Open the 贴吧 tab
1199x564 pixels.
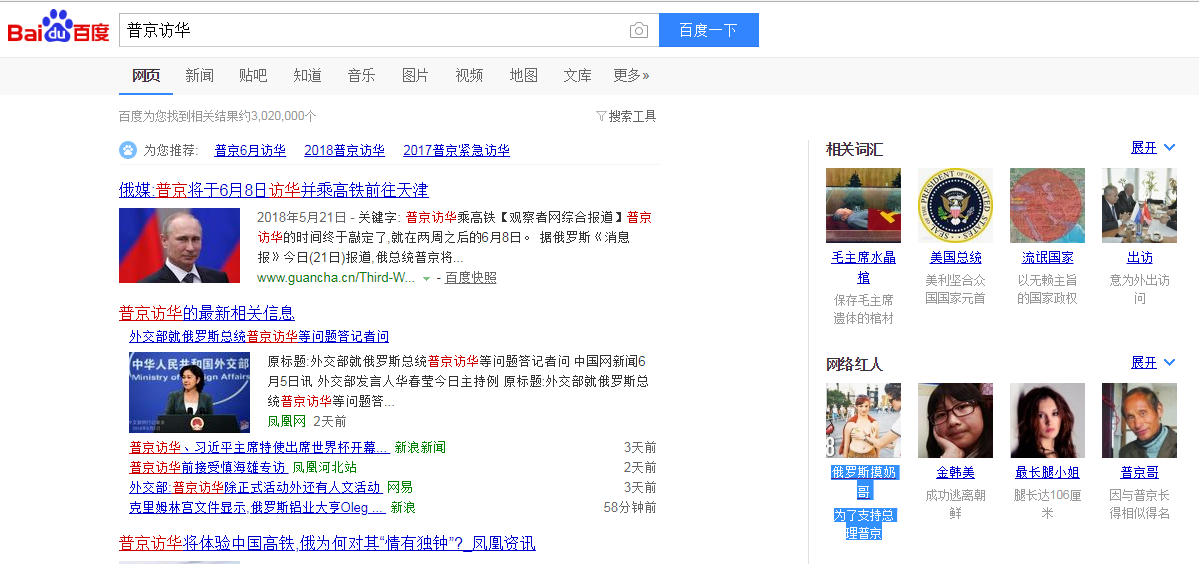(253, 76)
